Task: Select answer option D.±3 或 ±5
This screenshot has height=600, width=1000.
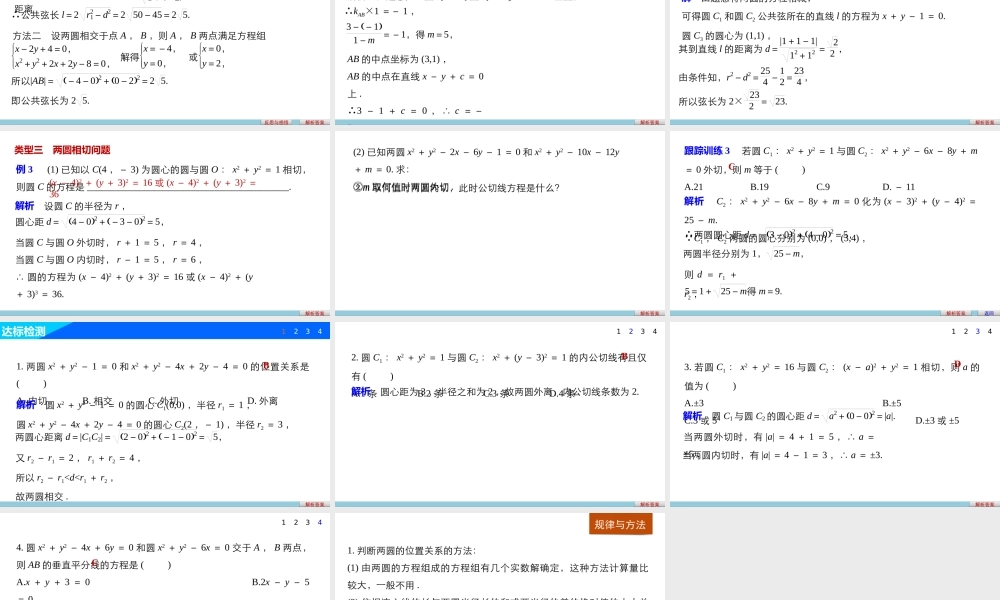Action: pos(937,420)
